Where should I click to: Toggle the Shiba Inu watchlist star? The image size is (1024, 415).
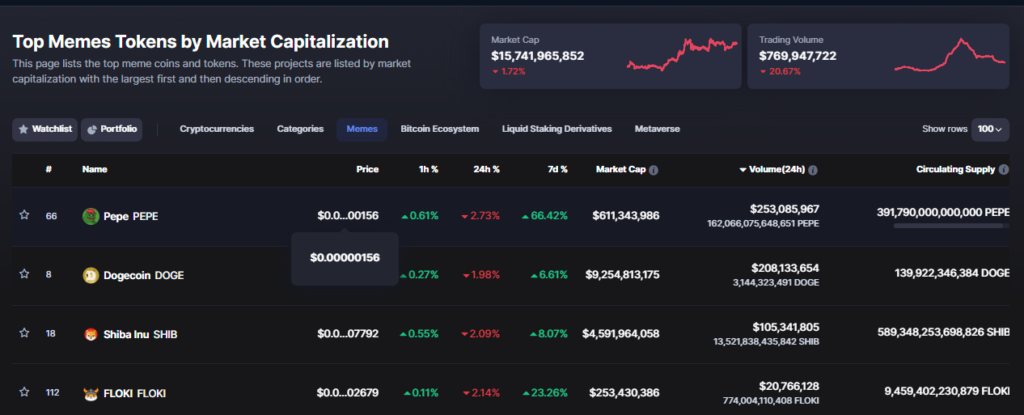tap(24, 334)
